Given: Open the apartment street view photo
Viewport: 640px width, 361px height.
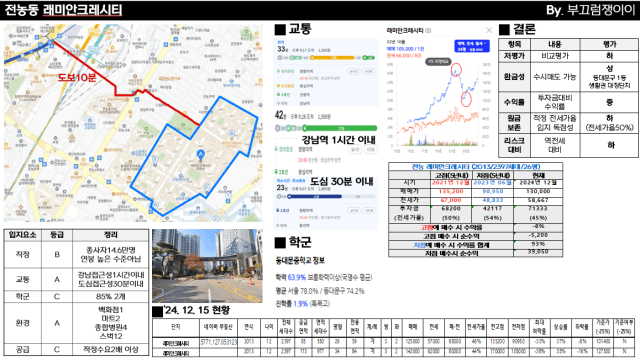Looking at the screenshot, I should [x=207, y=266].
